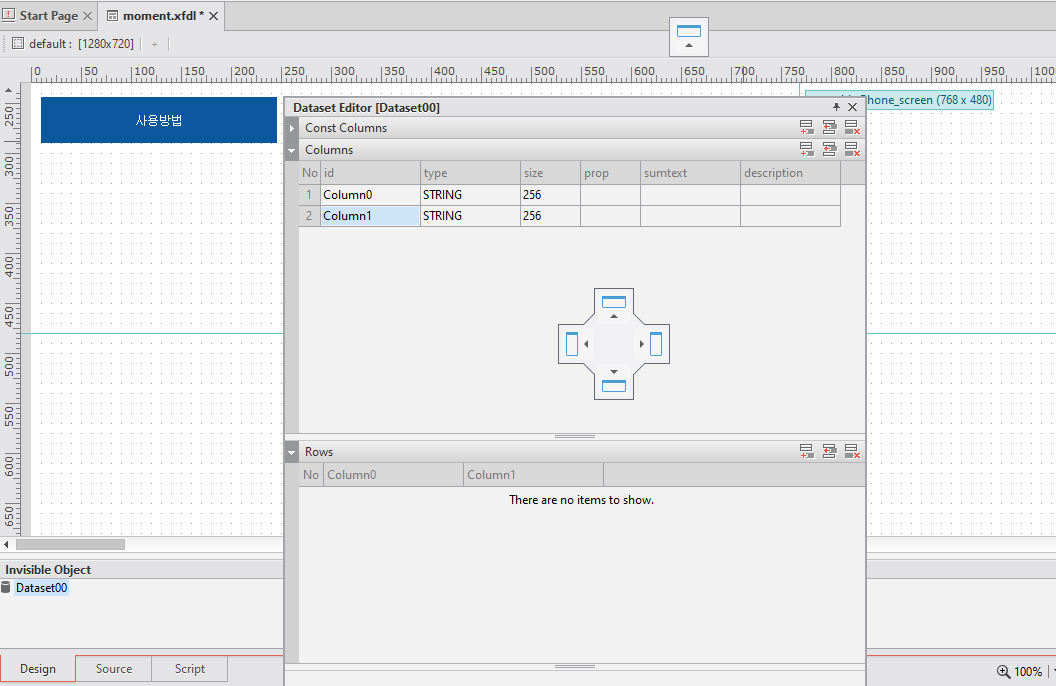The width and height of the screenshot is (1056, 686).
Task: Switch to the Start Page tab
Action: click(x=47, y=16)
